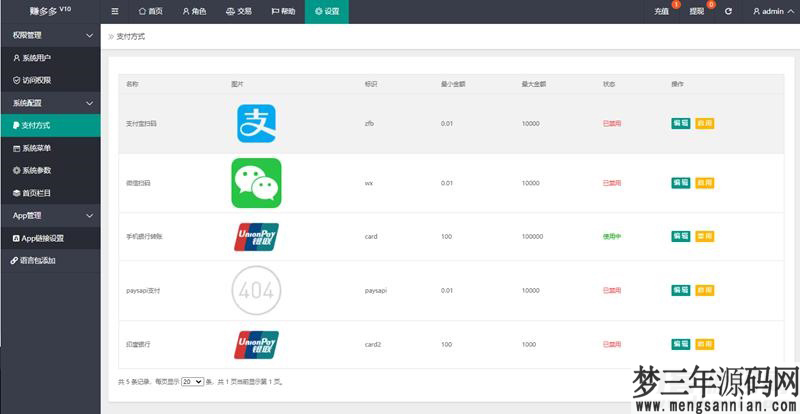Open 系统参数 in the sidebar
This screenshot has width=800, height=414.
51,171
